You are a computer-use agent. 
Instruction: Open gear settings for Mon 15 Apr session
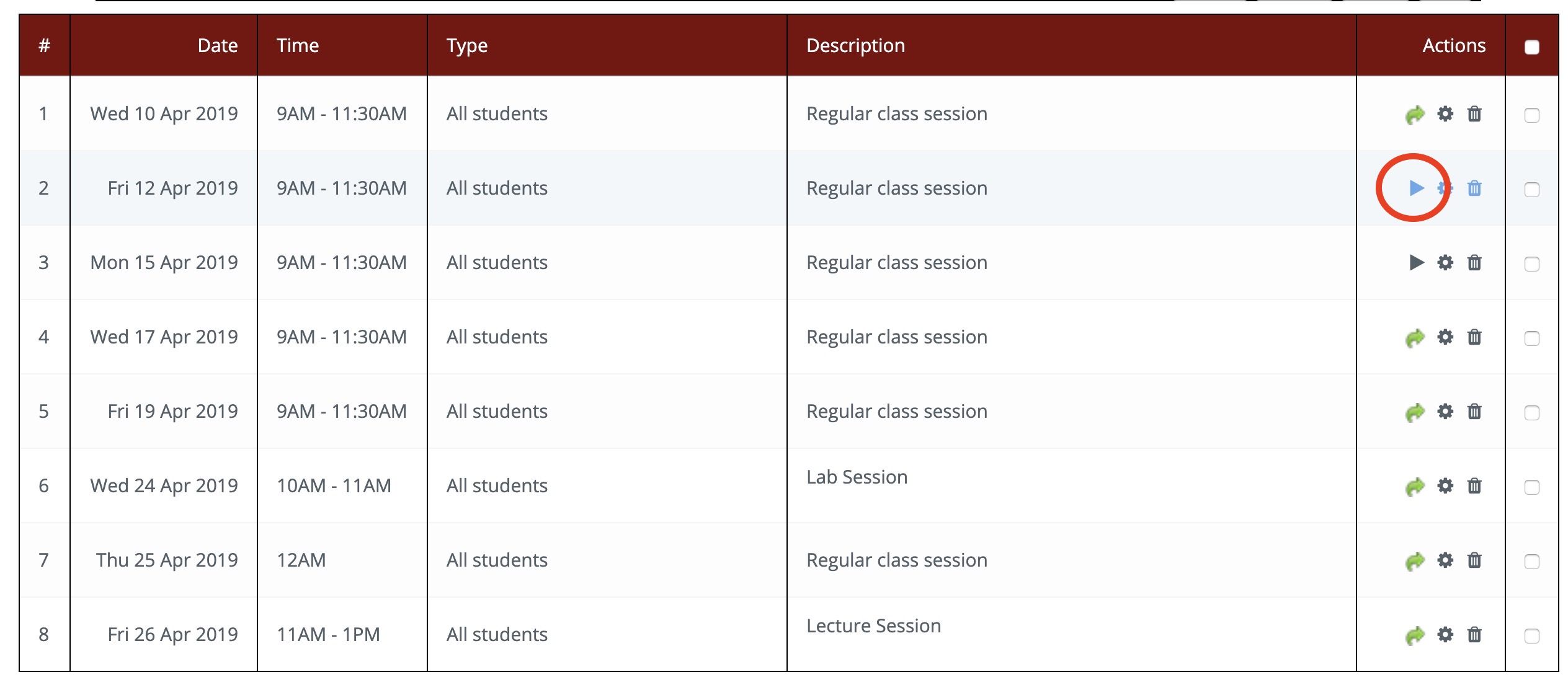point(1445,263)
